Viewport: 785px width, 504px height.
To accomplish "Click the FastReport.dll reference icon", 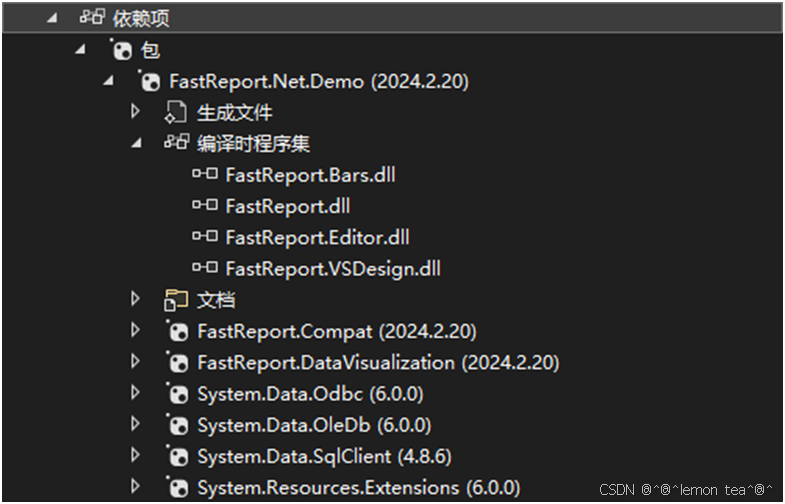I will [205, 205].
